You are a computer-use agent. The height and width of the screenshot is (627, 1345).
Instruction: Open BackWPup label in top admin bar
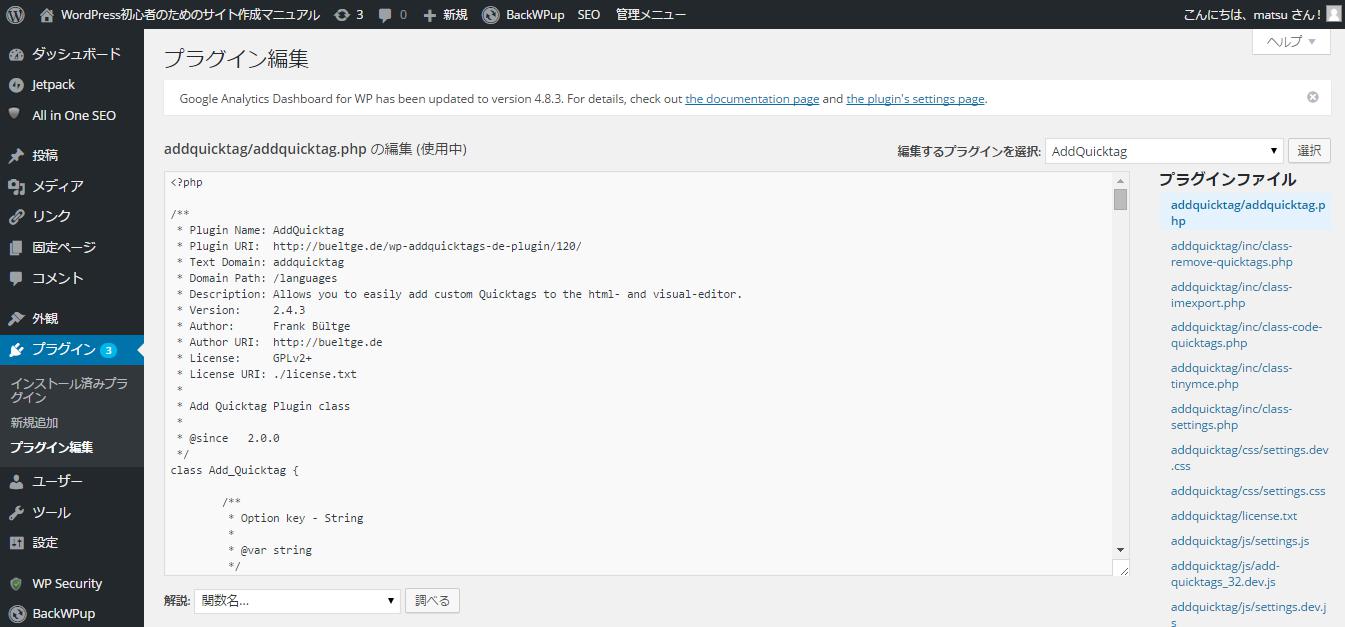pyautogui.click(x=534, y=15)
